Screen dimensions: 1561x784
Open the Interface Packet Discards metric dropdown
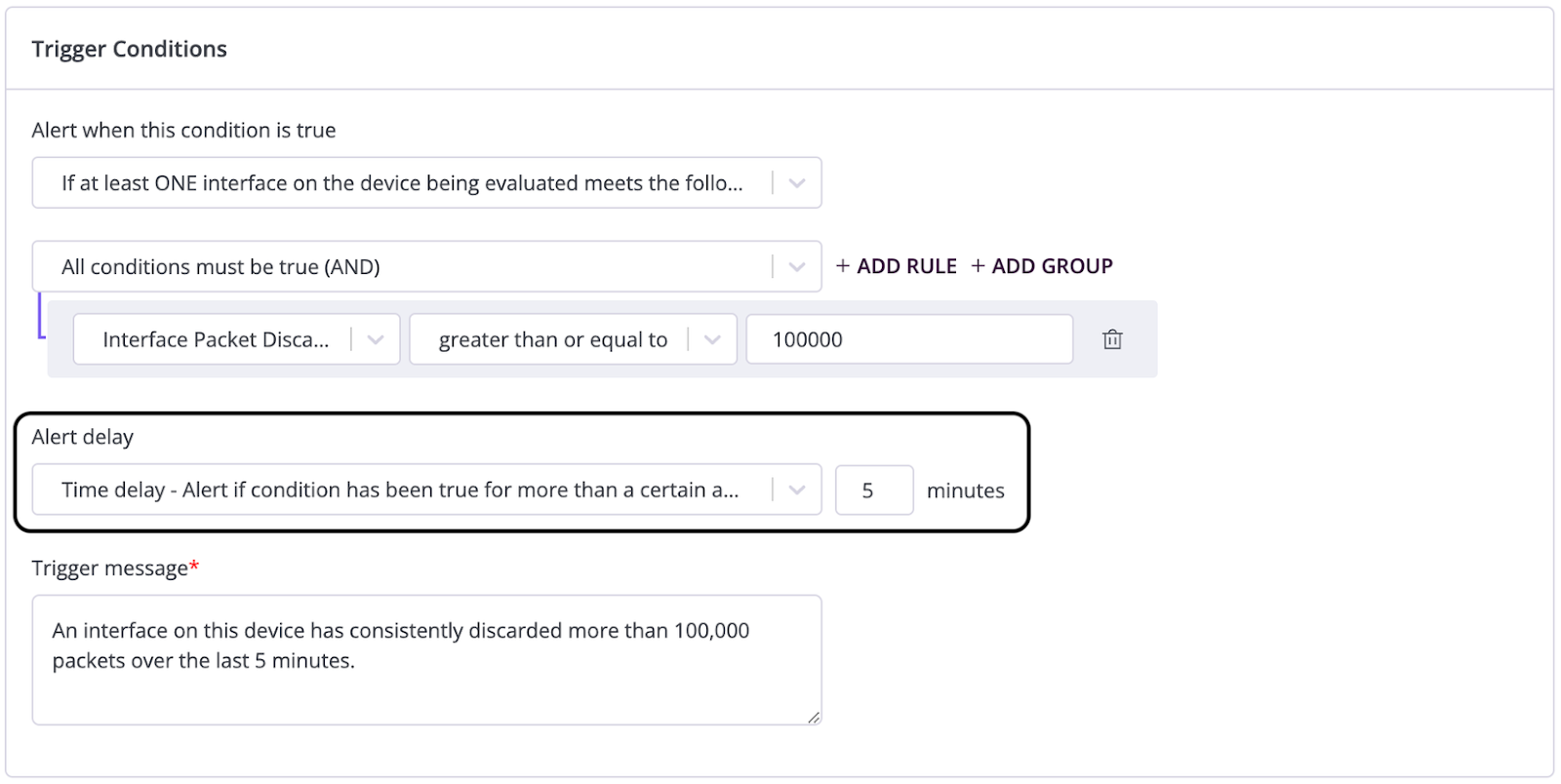point(375,339)
